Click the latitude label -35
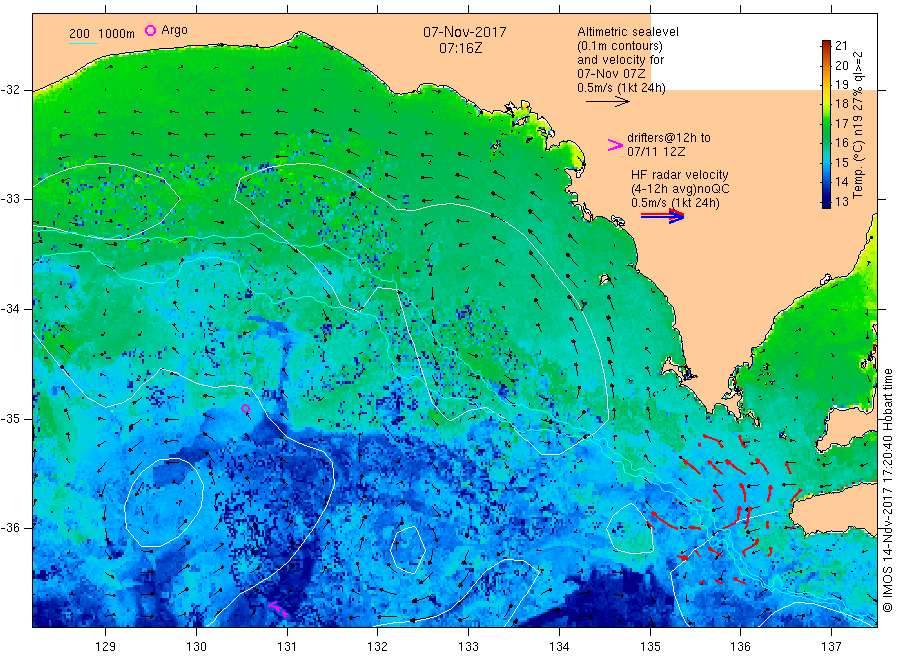 click(x=10, y=418)
